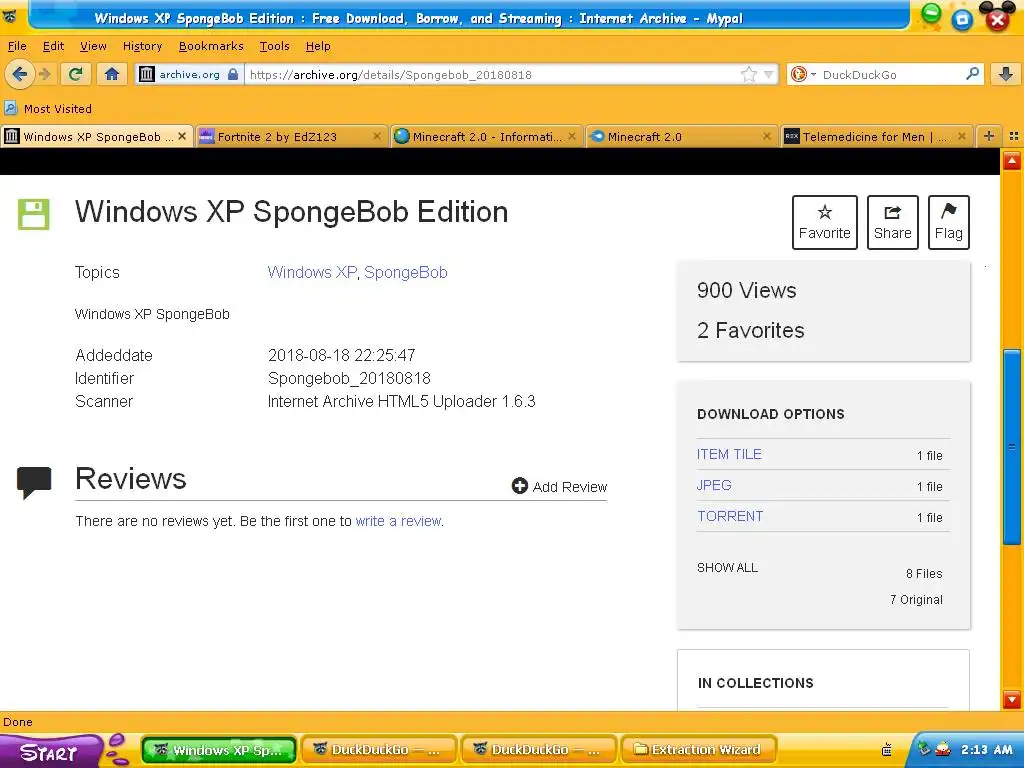
Task: Open the URL history dropdown arrow
Action: (x=769, y=74)
